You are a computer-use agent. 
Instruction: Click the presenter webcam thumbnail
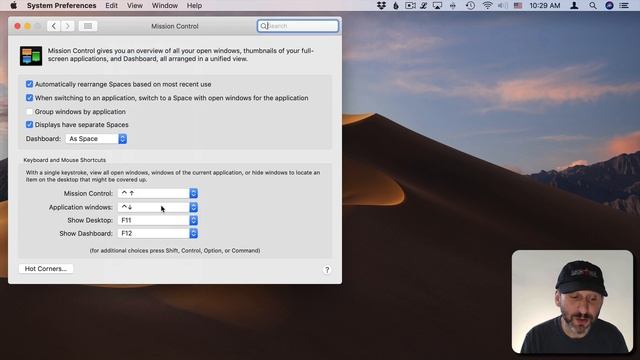(x=572, y=302)
